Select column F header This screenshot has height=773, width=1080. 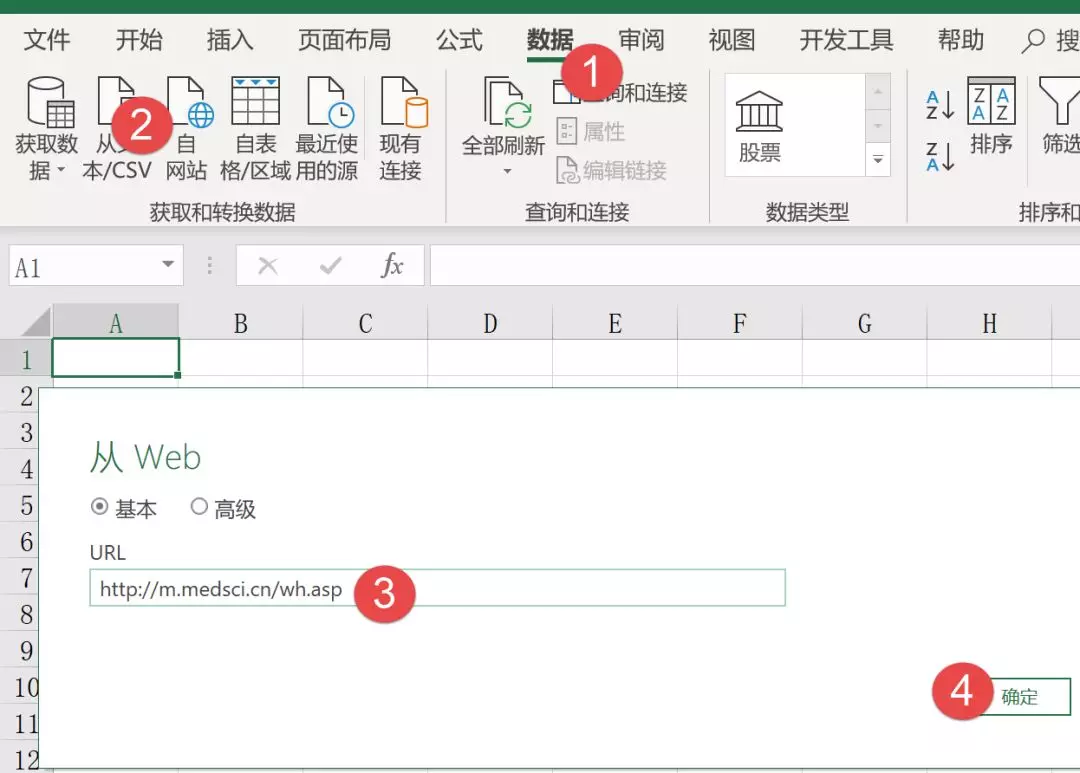pyautogui.click(x=740, y=322)
